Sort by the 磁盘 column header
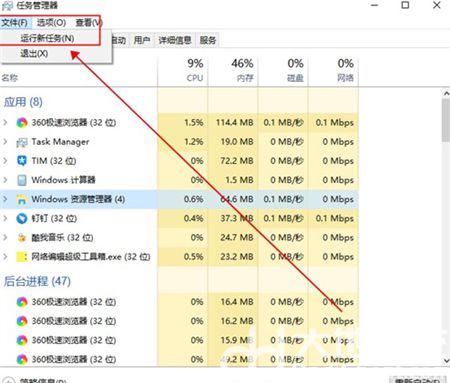Screen dimensions: 450x383 click(283, 71)
